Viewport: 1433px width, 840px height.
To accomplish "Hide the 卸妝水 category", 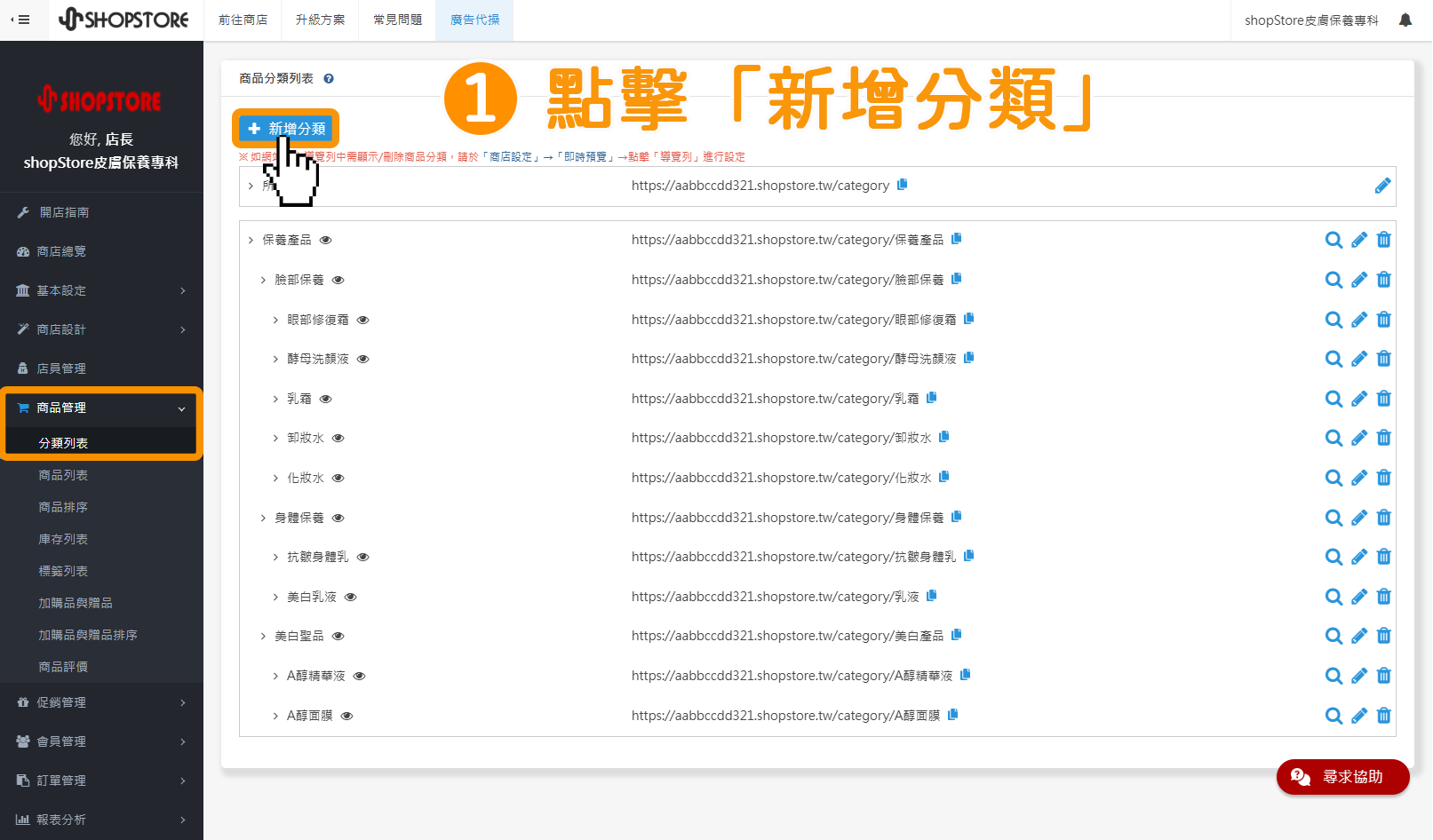I will pyautogui.click(x=338, y=438).
